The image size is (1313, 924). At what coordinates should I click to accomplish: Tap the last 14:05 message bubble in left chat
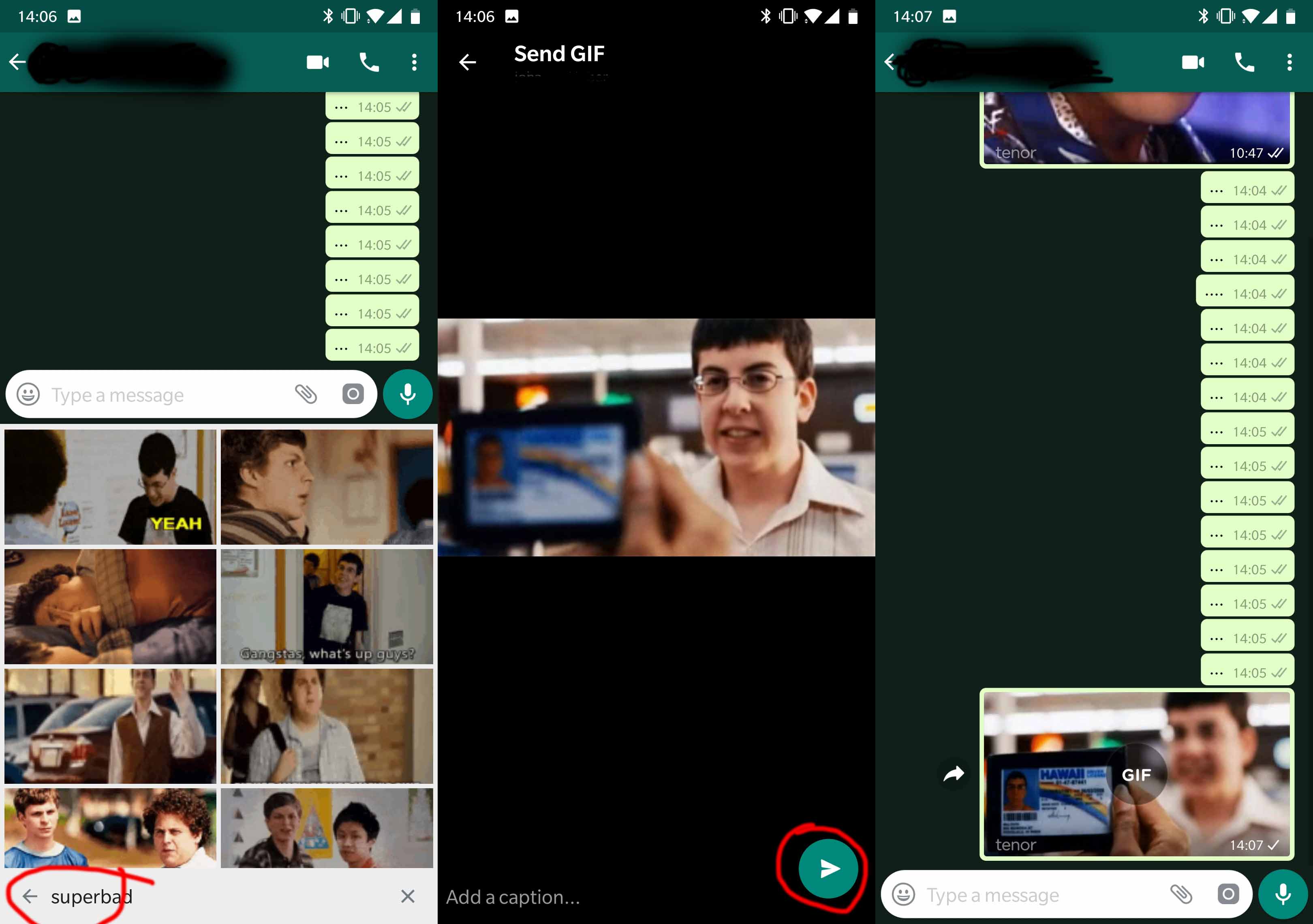click(x=372, y=345)
